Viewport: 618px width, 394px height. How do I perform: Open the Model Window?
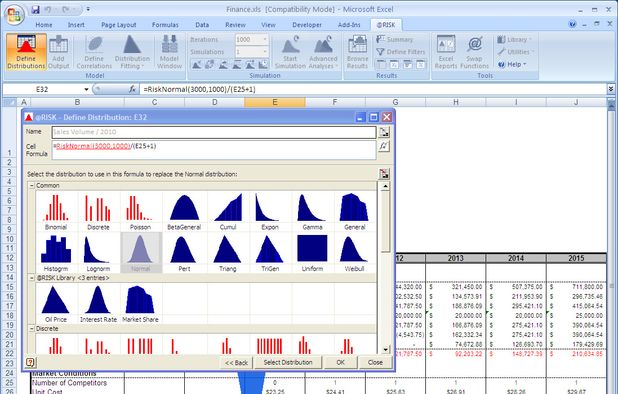(x=169, y=52)
